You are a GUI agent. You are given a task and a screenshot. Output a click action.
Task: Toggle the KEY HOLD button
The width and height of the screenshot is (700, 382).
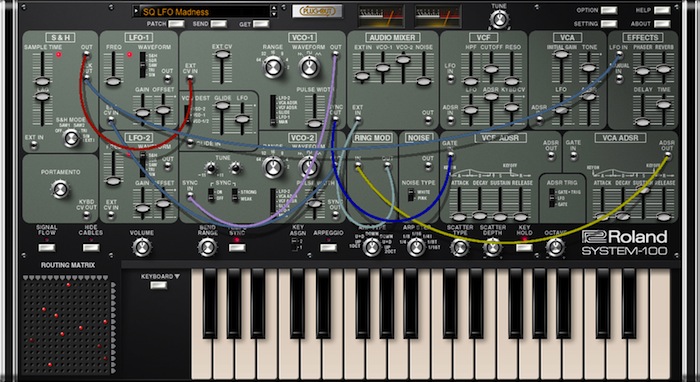[524, 247]
